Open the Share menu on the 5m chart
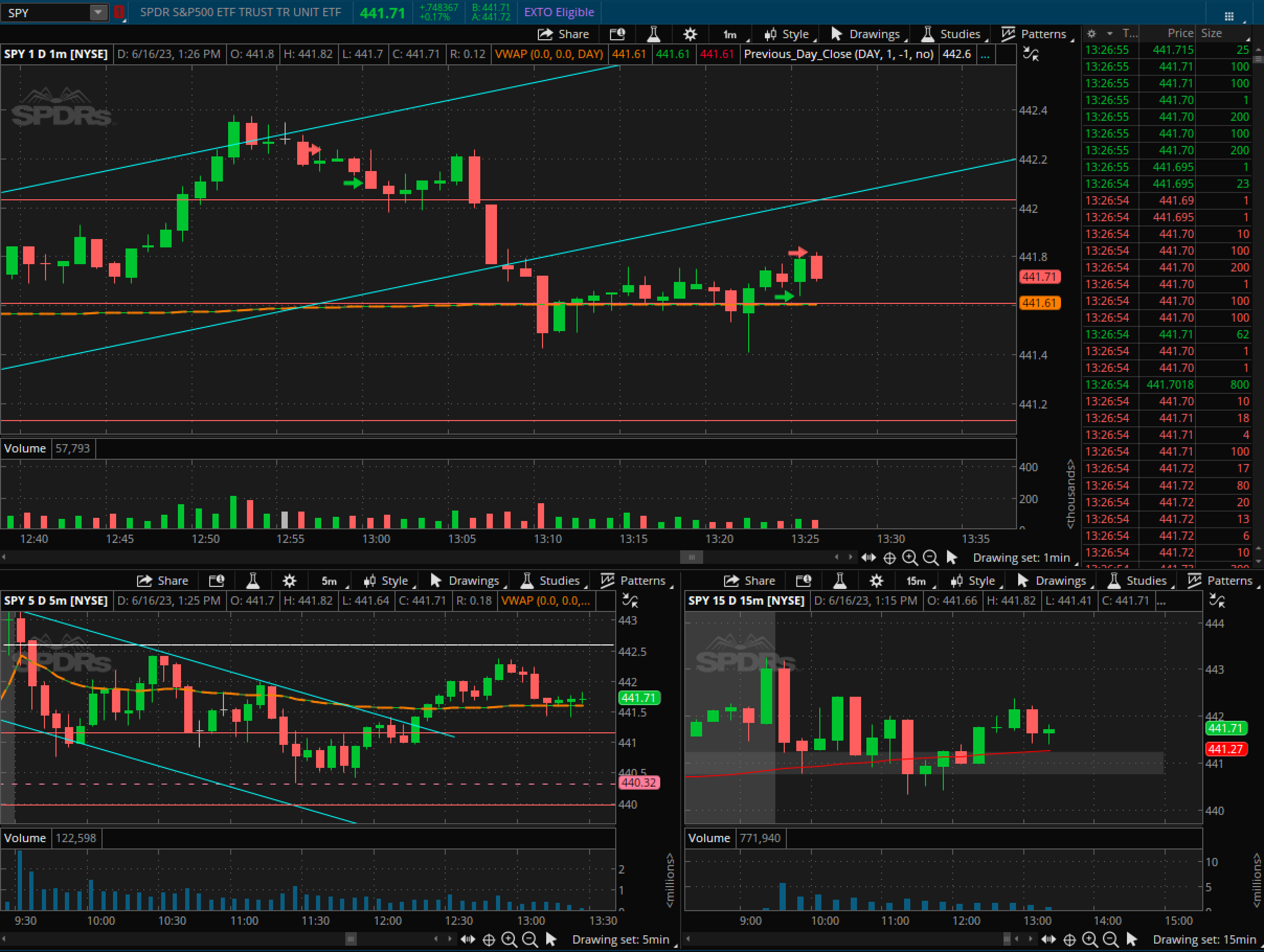This screenshot has width=1264, height=952. click(x=162, y=581)
